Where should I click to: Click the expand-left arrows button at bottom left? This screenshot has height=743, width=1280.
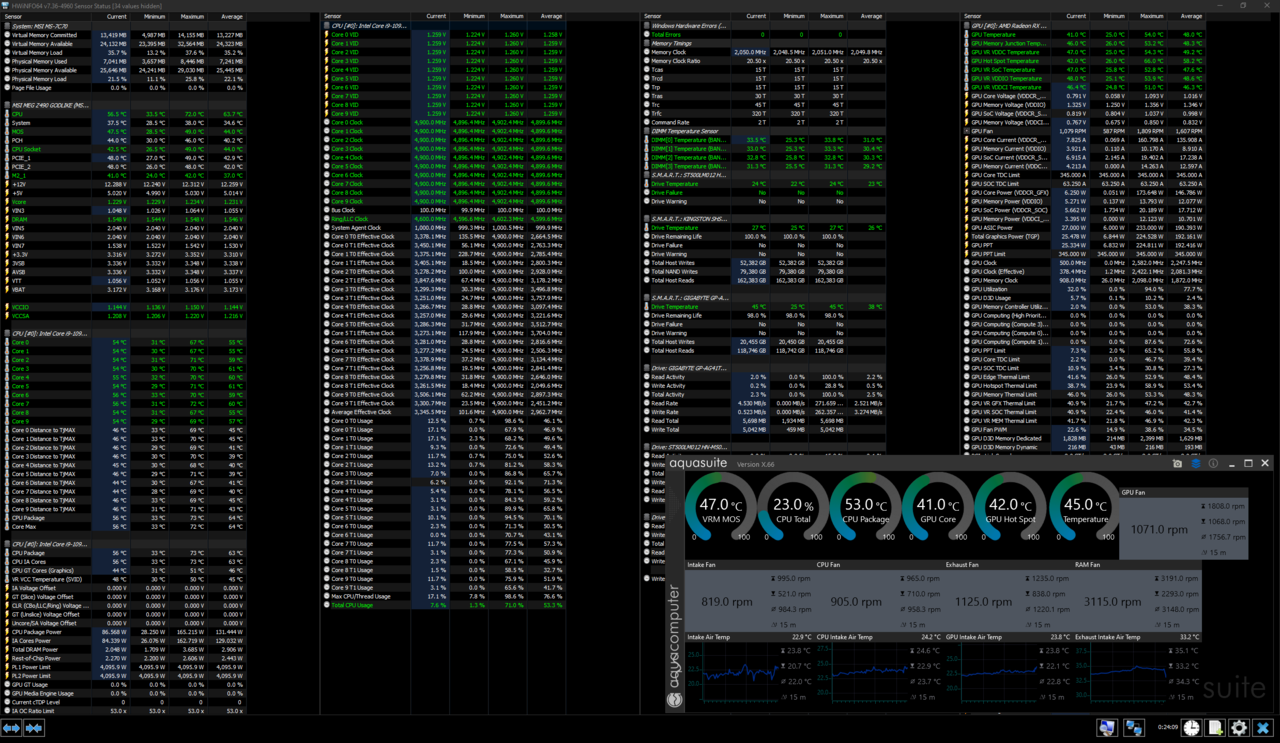click(12, 728)
